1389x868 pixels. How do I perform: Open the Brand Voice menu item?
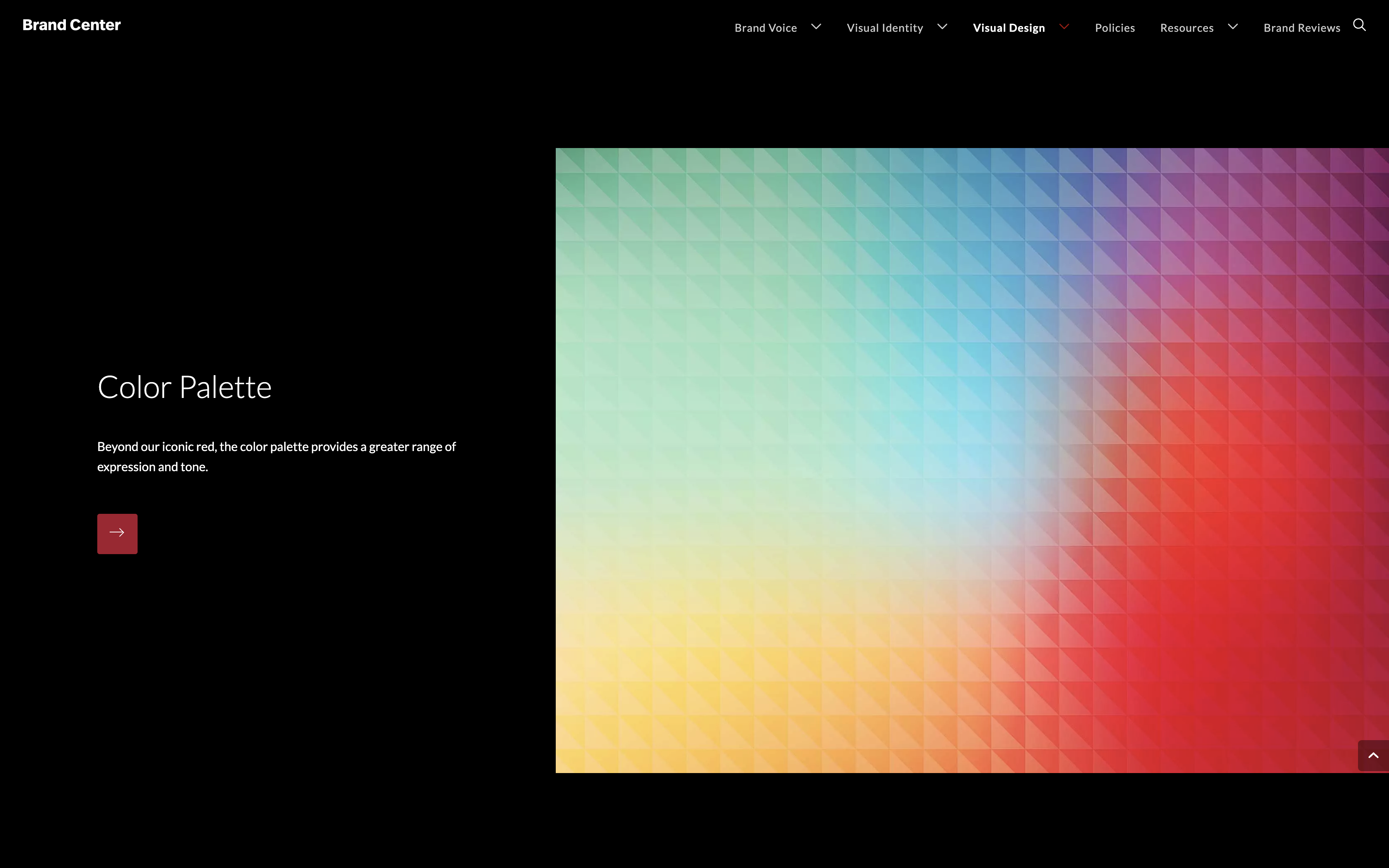(x=766, y=28)
